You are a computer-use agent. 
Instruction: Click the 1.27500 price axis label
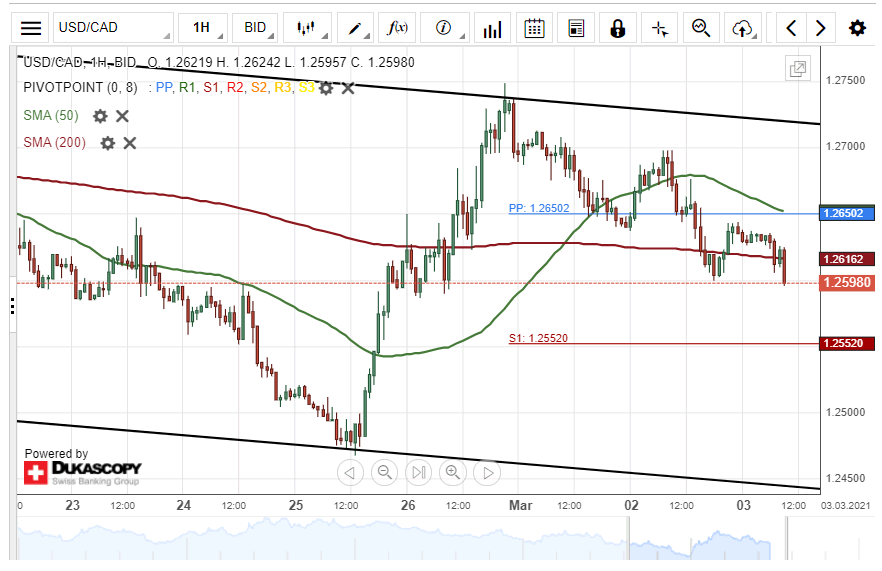(x=845, y=80)
